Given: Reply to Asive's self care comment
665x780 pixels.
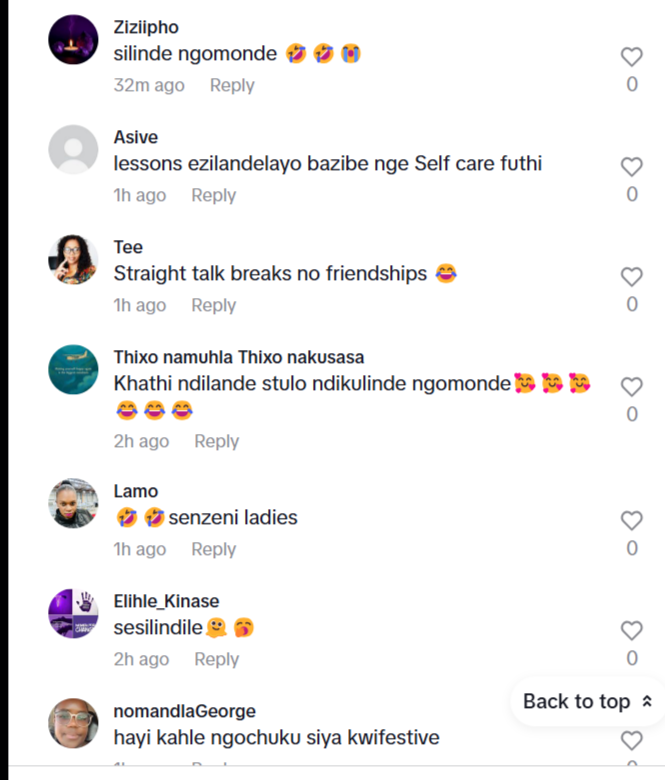Looking at the screenshot, I should point(213,195).
